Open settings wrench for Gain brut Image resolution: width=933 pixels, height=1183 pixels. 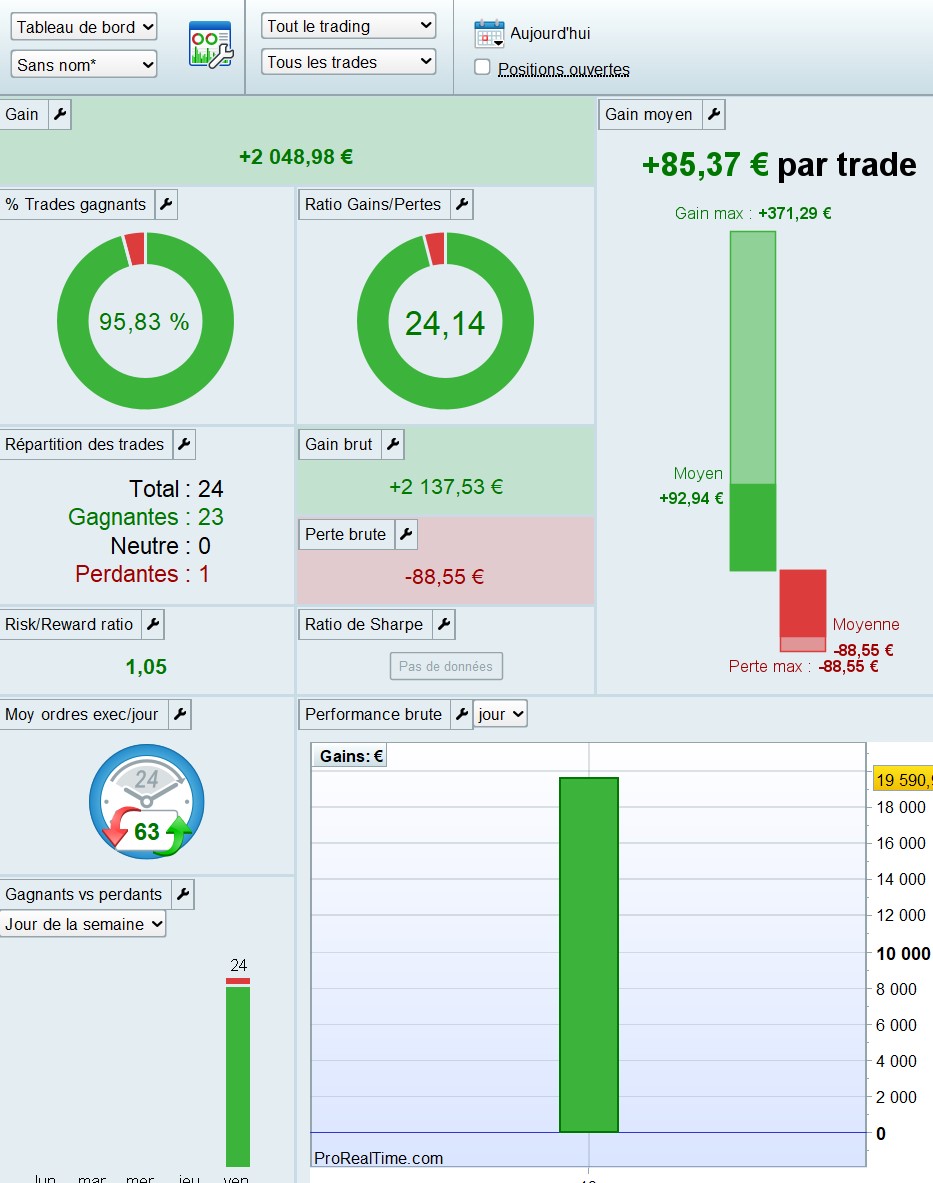(393, 444)
